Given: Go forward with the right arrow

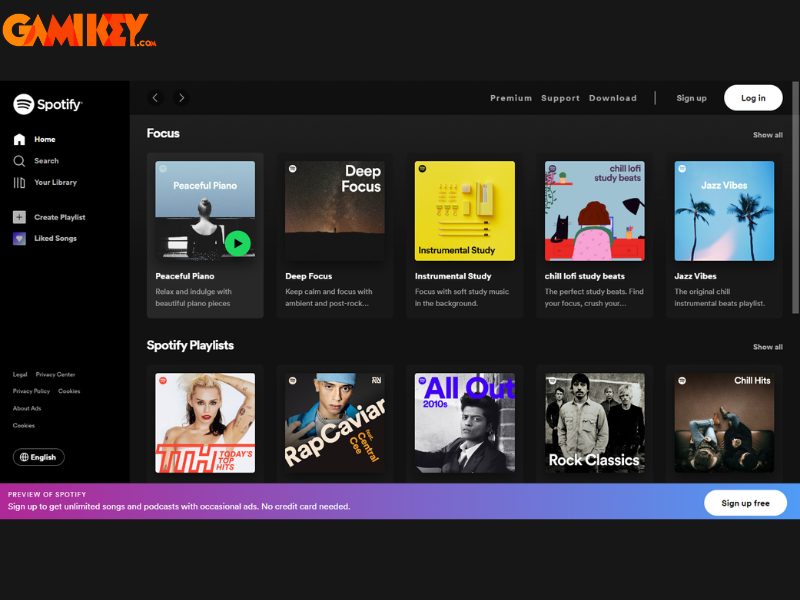Looking at the screenshot, I should click(x=181, y=97).
